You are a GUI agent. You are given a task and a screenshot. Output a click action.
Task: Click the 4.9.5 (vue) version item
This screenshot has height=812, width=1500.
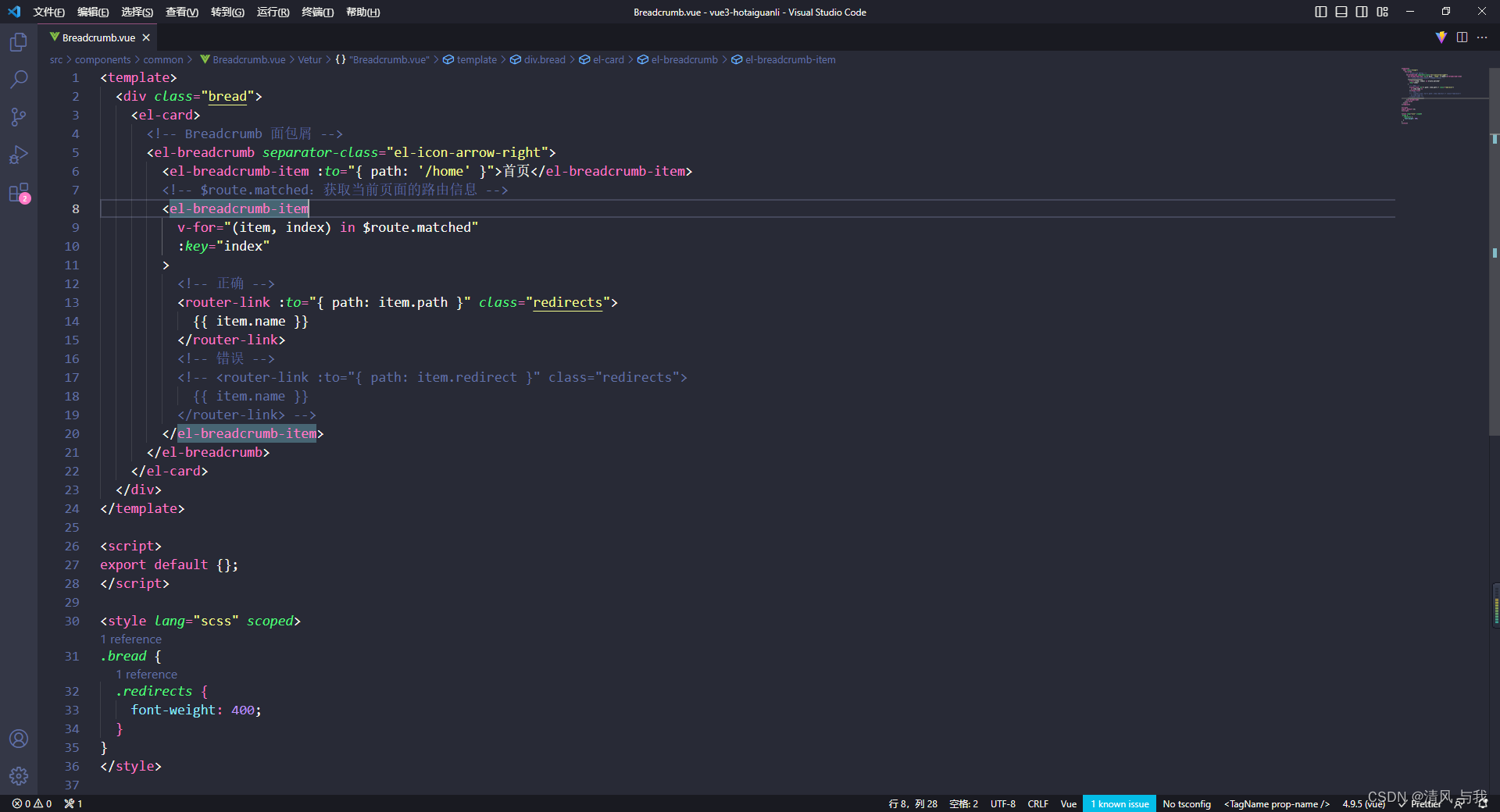tap(1363, 803)
